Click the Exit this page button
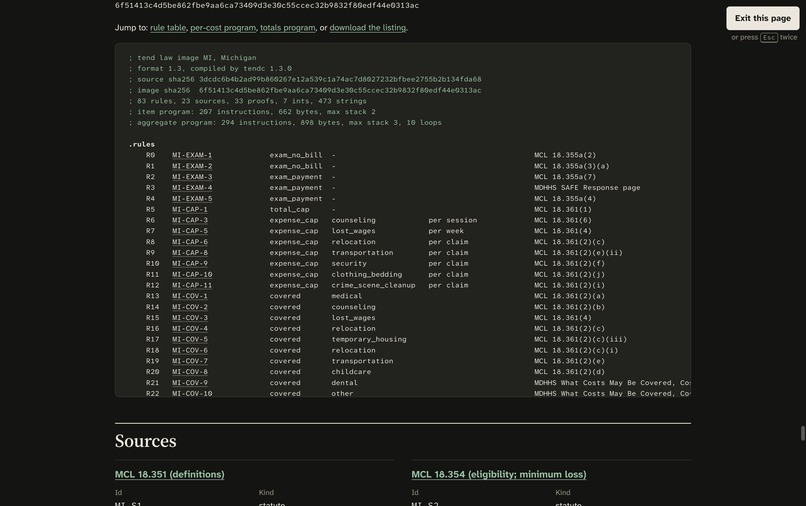Viewport: 806px width, 506px height. click(762, 18)
